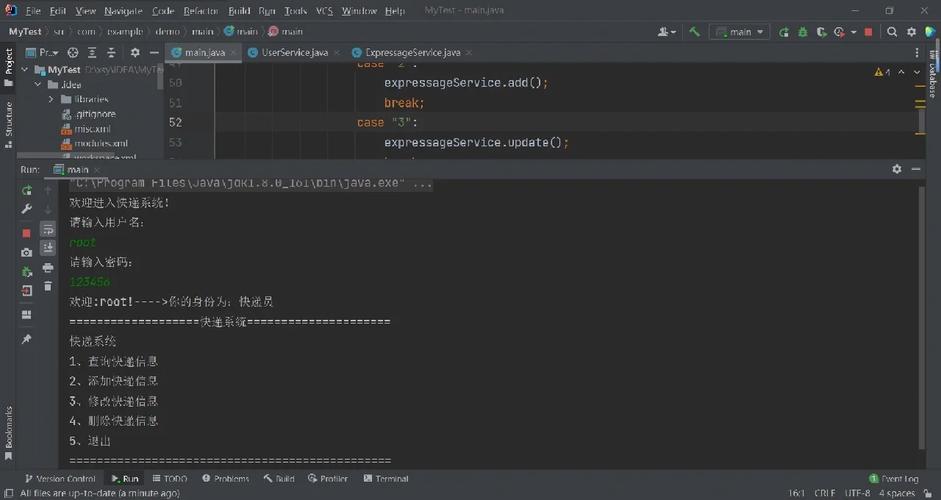941x500 pixels.
Task: Rerun 'main' from the top toolbar
Action: (784, 32)
